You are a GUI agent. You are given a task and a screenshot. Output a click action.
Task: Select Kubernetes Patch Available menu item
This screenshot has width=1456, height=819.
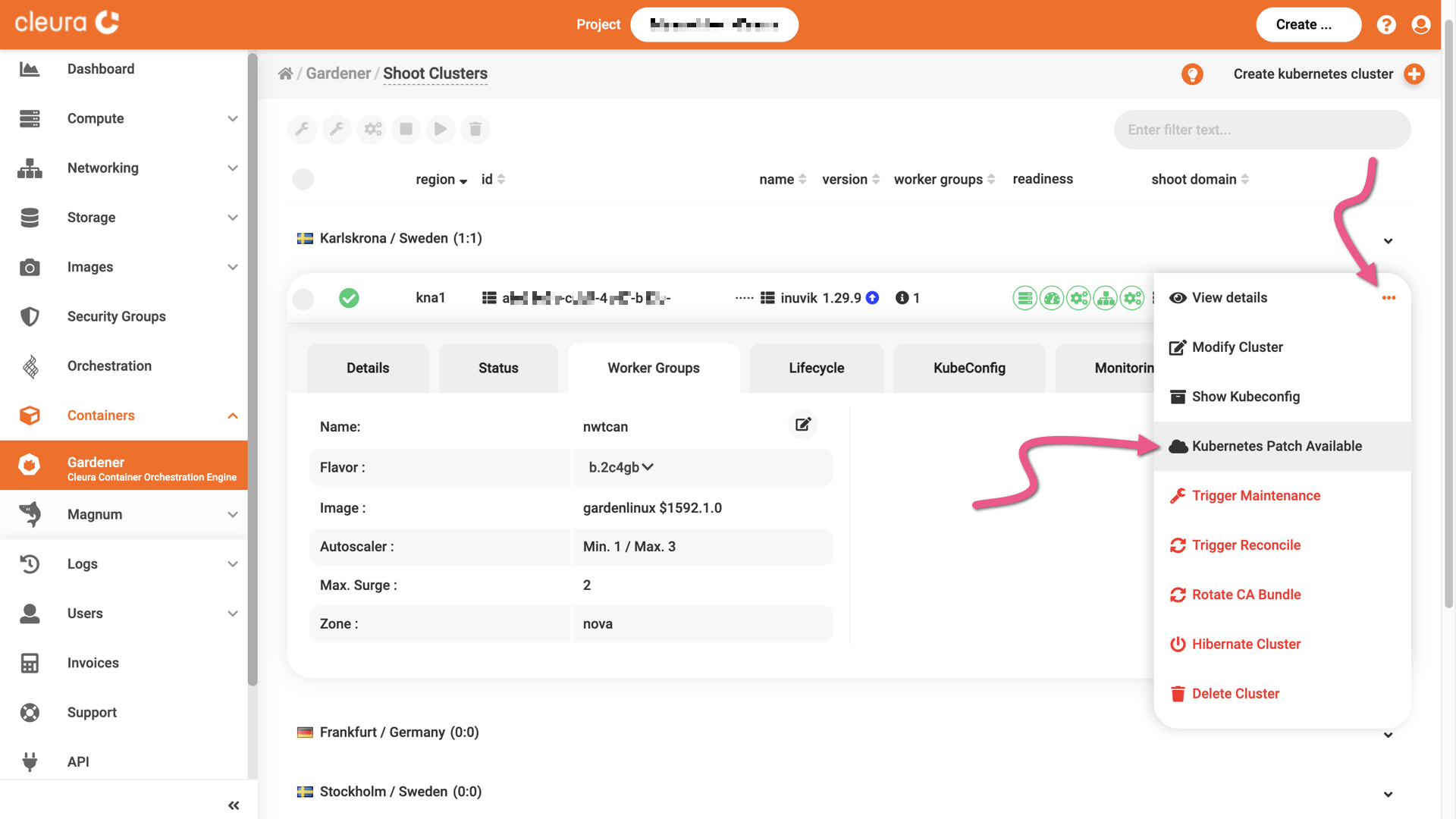(1276, 446)
